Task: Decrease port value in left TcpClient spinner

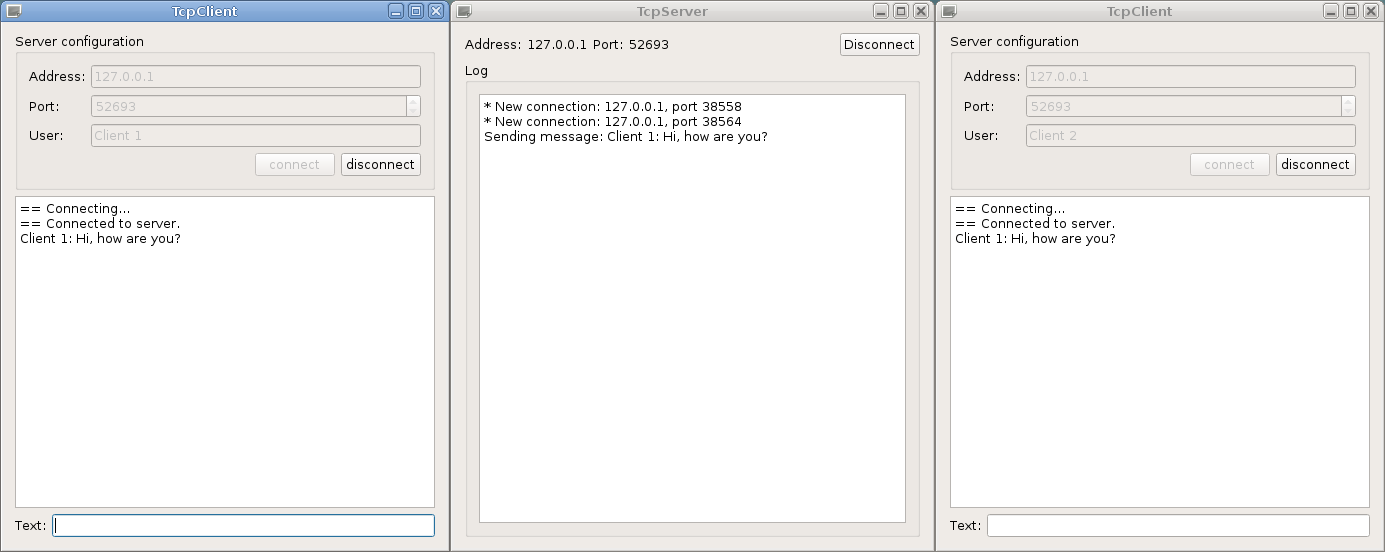Action: 414,111
